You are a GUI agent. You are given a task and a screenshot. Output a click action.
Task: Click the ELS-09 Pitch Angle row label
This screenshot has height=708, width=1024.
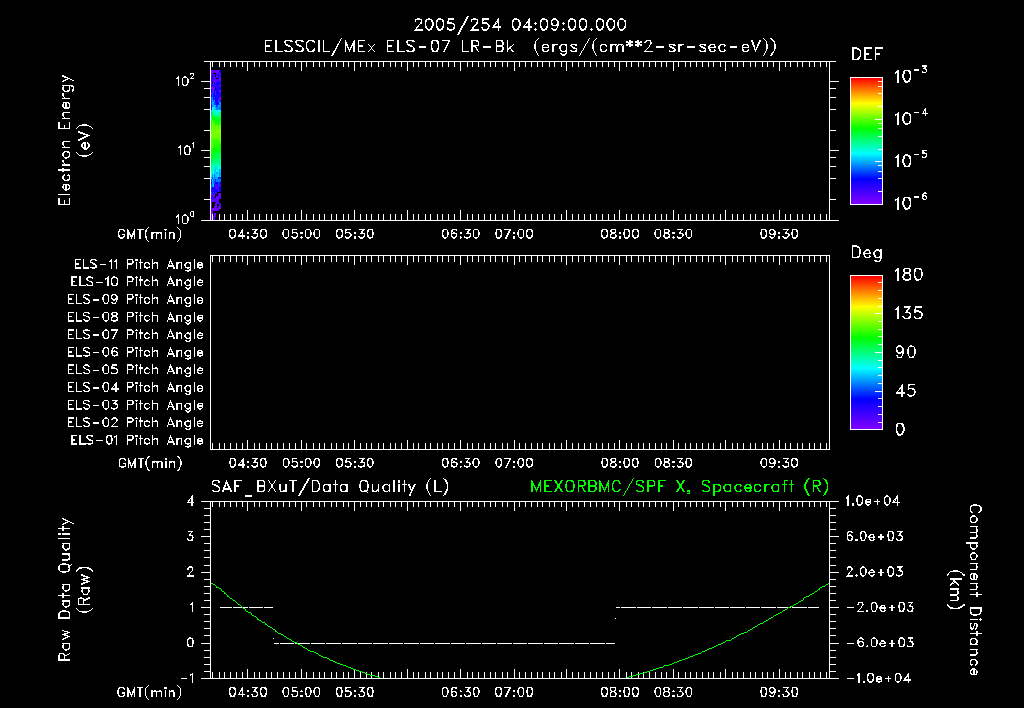(x=135, y=300)
